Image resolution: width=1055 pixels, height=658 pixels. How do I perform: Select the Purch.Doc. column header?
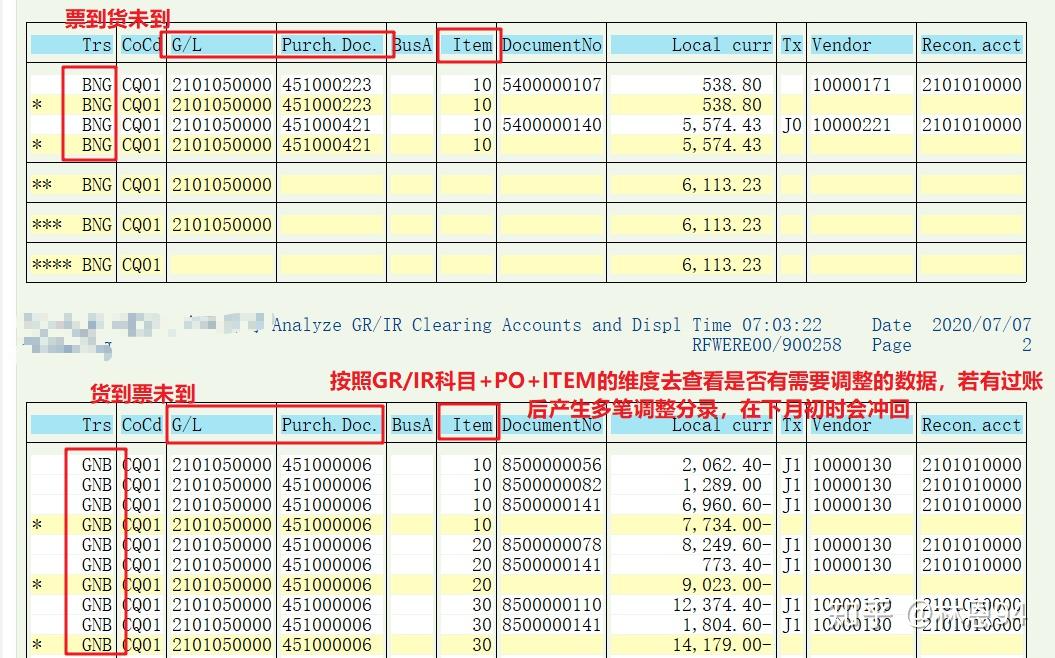[x=330, y=44]
